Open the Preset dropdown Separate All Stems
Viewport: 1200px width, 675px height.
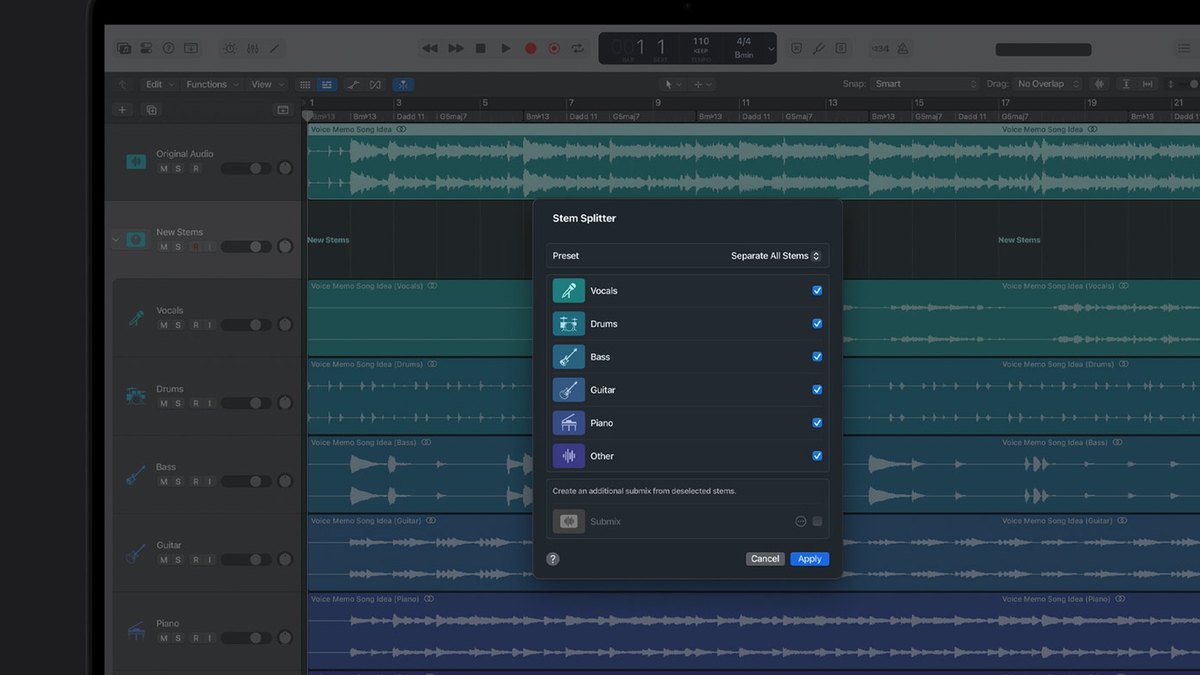(x=775, y=256)
